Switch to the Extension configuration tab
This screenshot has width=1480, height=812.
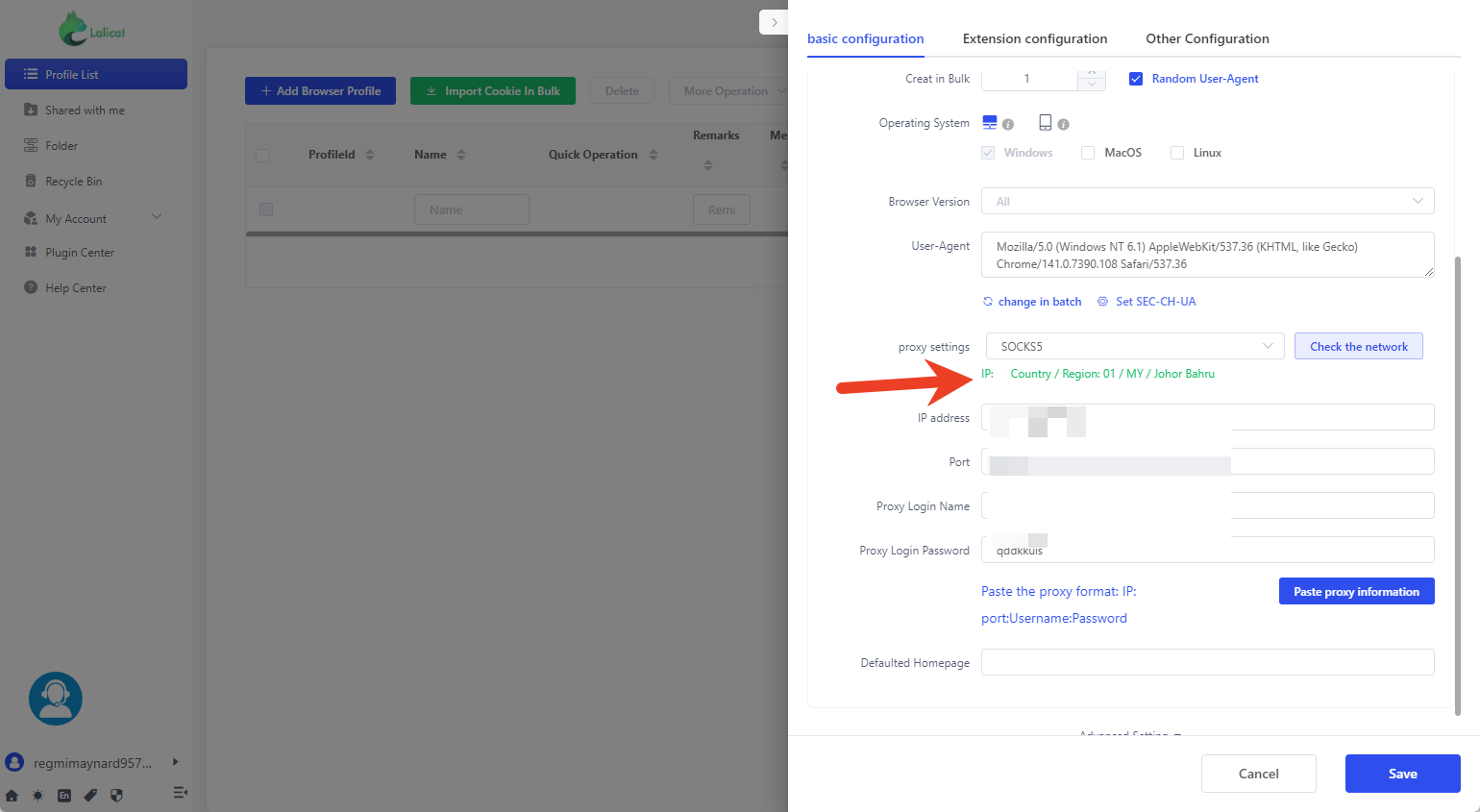click(x=1034, y=38)
